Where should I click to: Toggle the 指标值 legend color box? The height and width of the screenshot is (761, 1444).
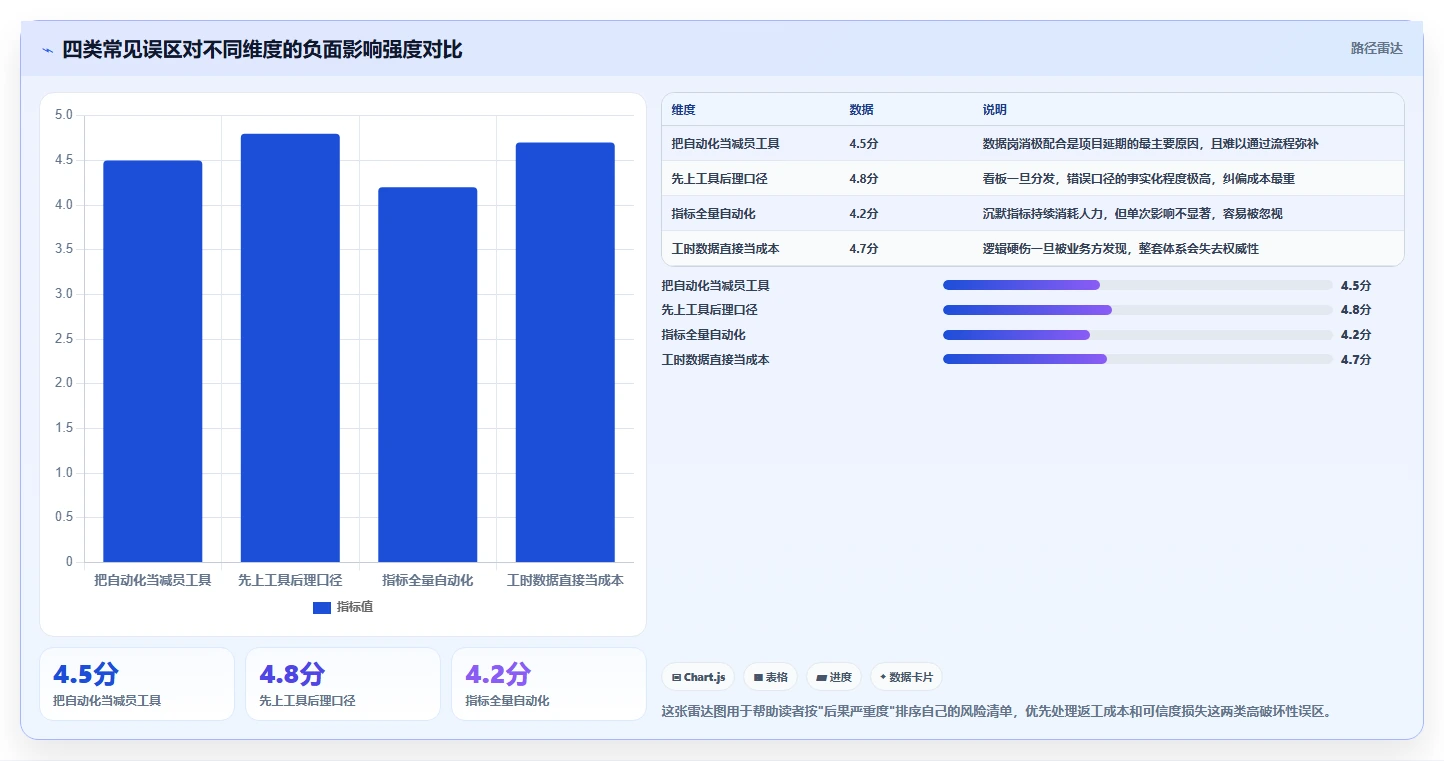click(x=322, y=607)
